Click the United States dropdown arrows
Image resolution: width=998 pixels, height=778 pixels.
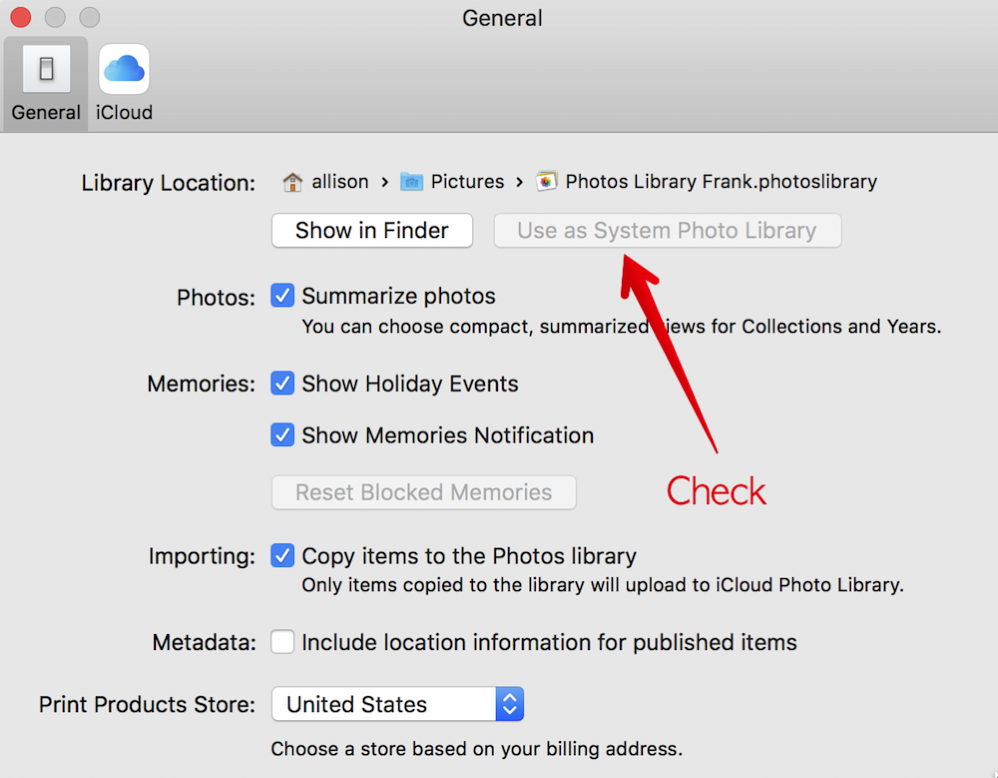(x=510, y=704)
